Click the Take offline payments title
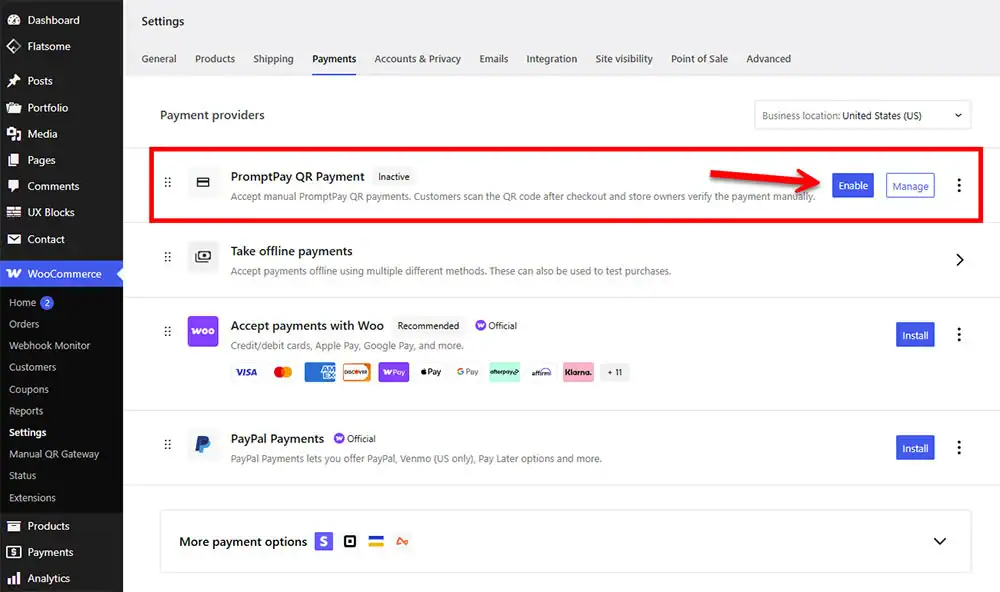 (x=291, y=251)
